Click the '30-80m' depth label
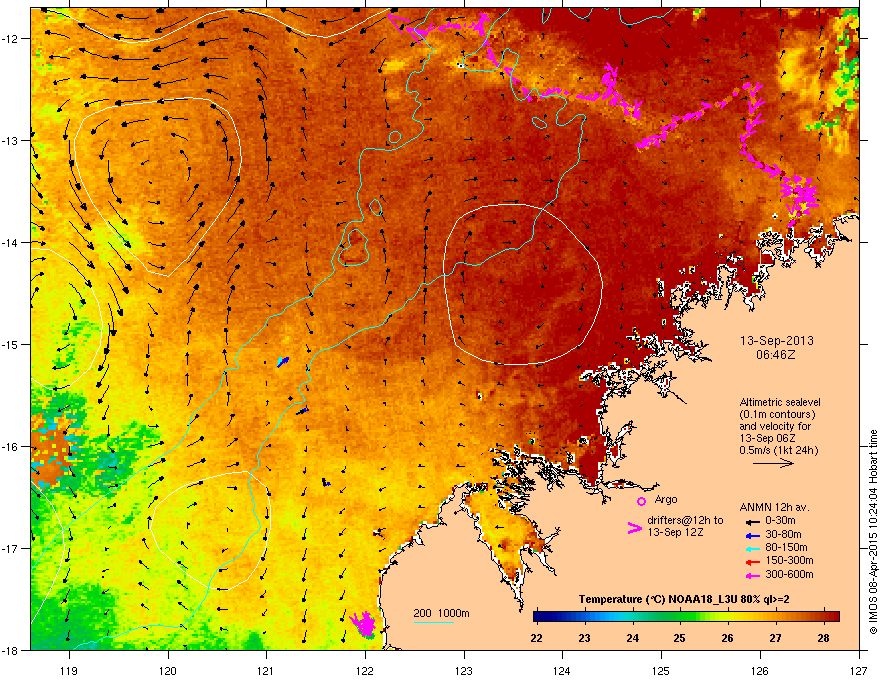This screenshot has height=680, width=880. (783, 534)
